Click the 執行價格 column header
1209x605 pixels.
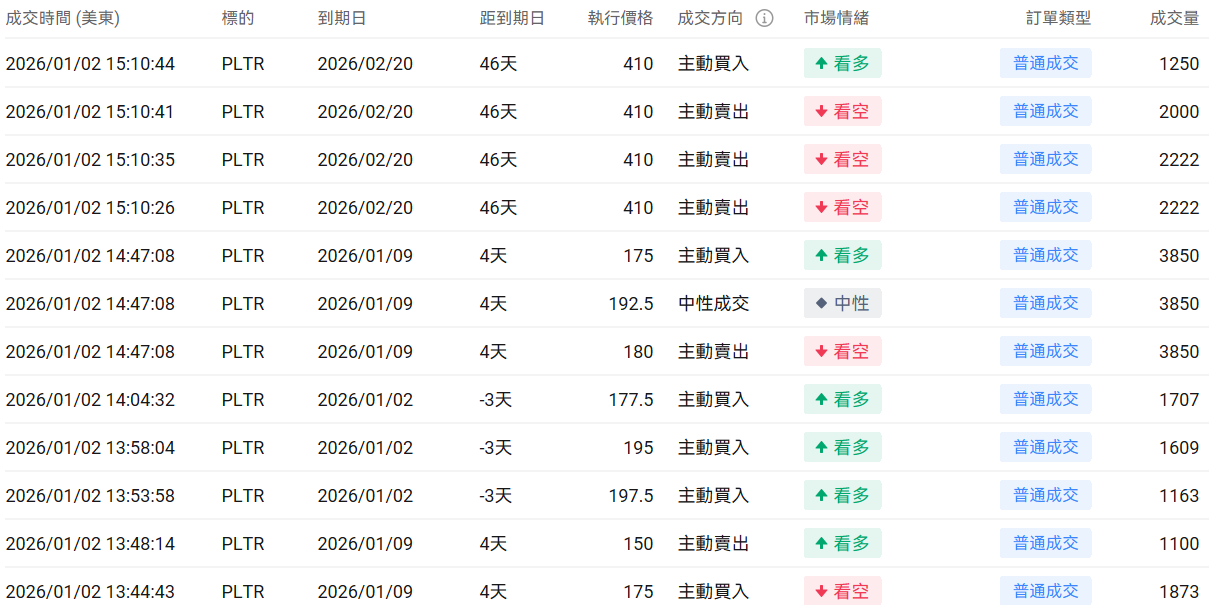click(x=620, y=18)
